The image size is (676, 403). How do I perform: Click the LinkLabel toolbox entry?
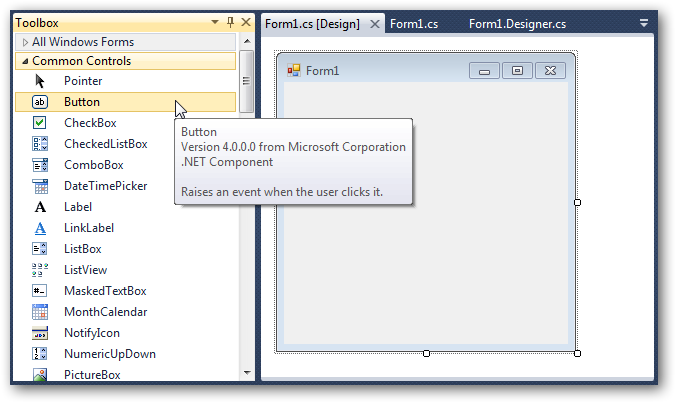(89, 228)
